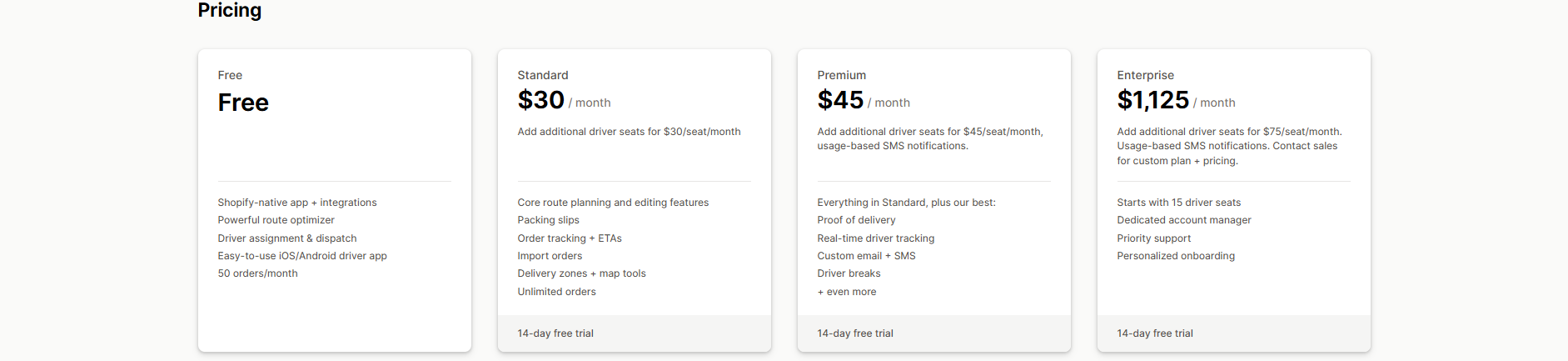Click the Enterprise plan 14-day free trial footer
Image resolution: width=1568 pixels, height=361 pixels.
coord(1155,333)
